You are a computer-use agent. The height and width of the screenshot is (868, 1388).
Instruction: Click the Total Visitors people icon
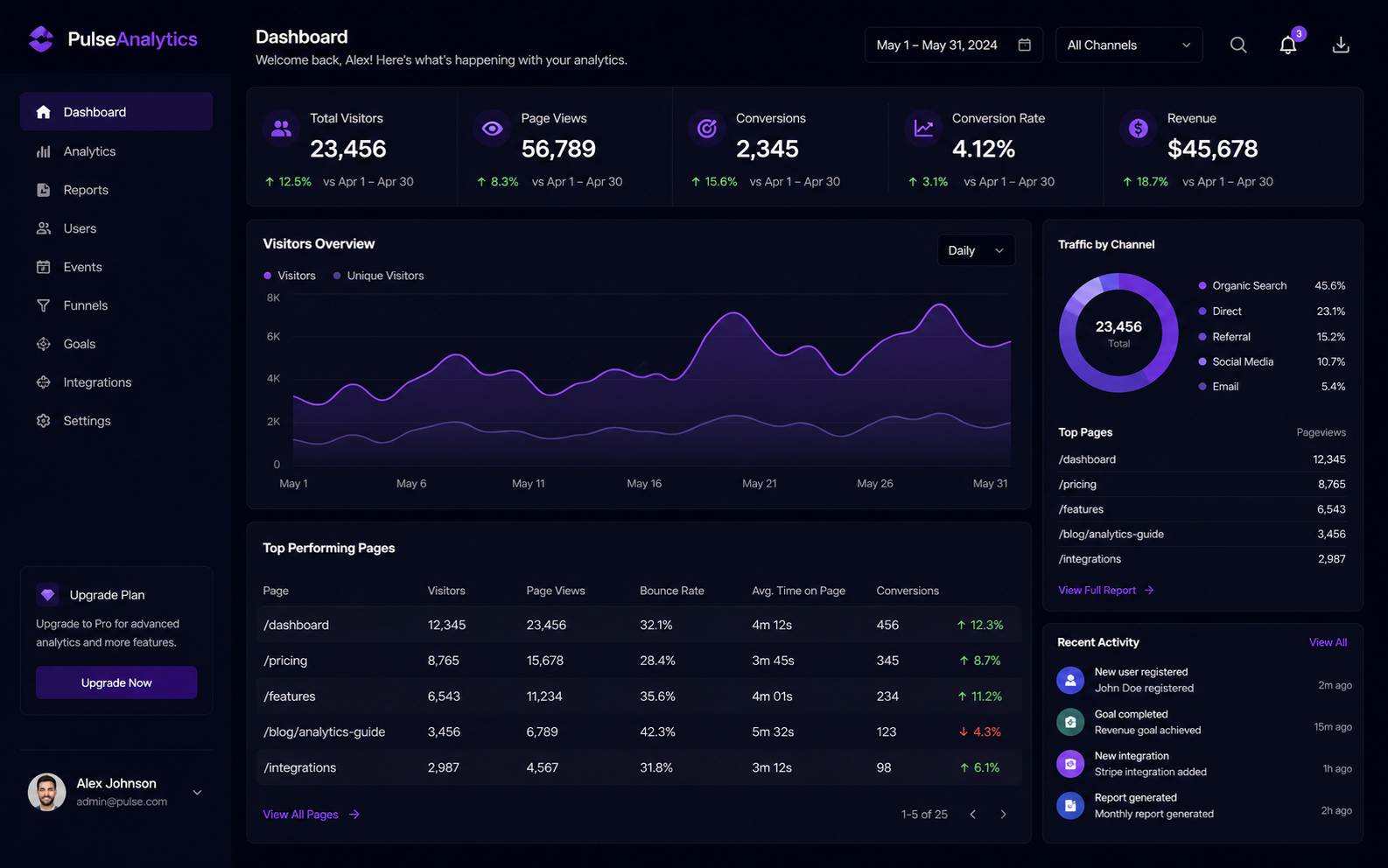[281, 129]
